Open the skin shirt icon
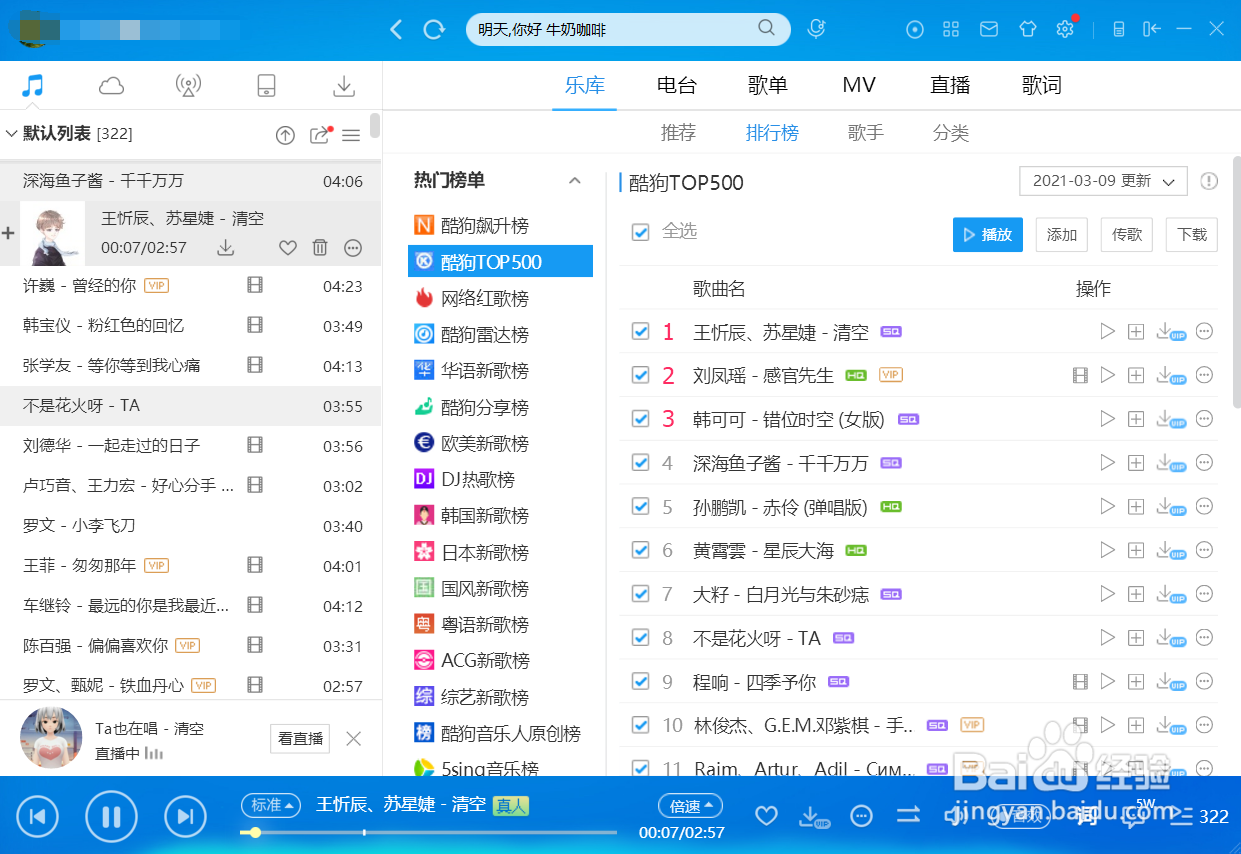Image resolution: width=1241 pixels, height=854 pixels. (1028, 29)
